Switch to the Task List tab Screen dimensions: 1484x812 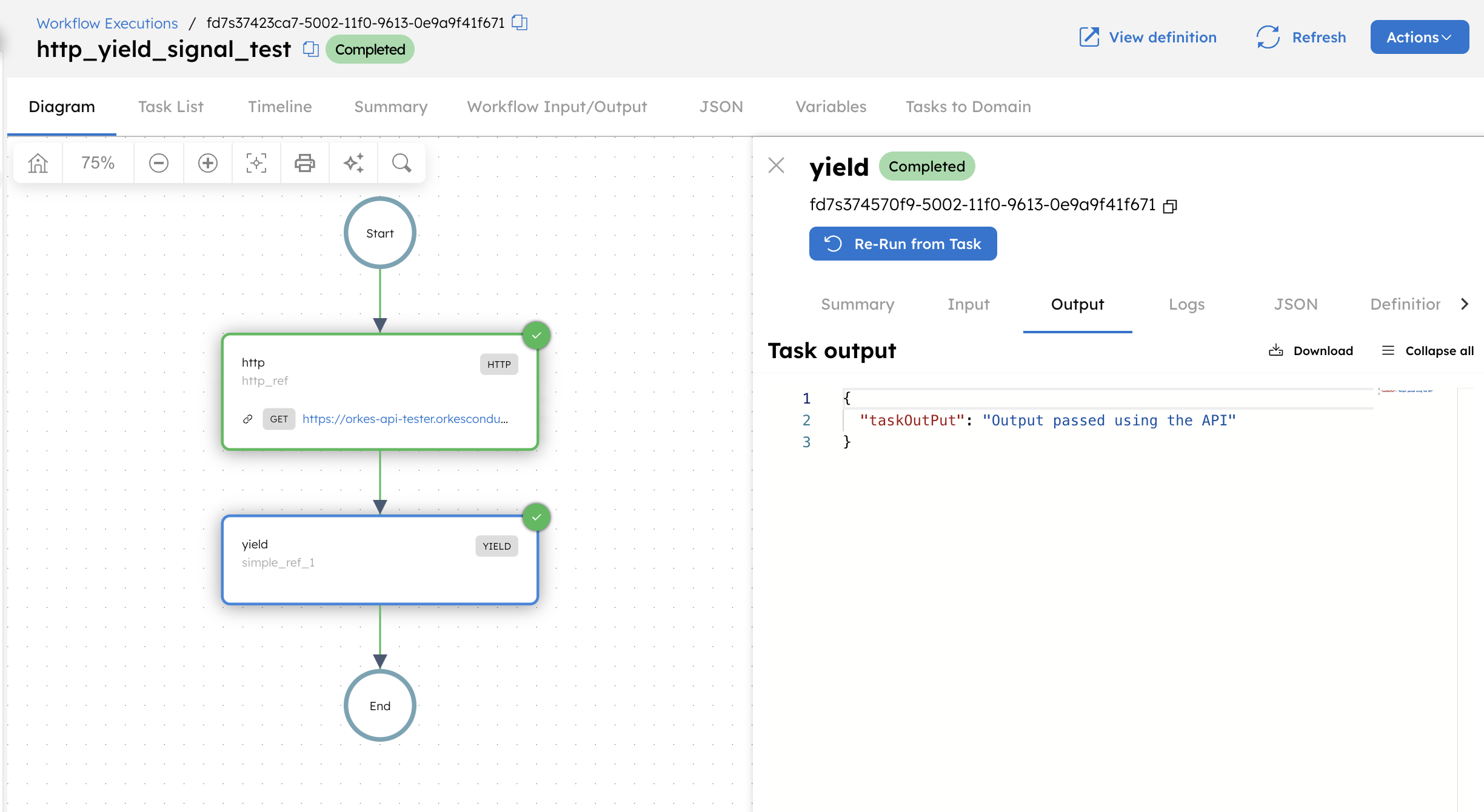click(170, 107)
